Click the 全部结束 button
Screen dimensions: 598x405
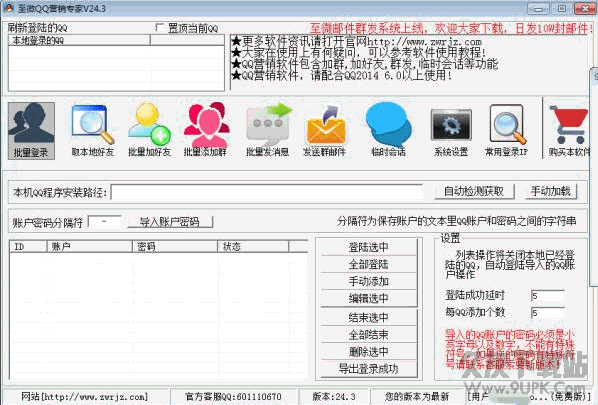click(x=369, y=334)
